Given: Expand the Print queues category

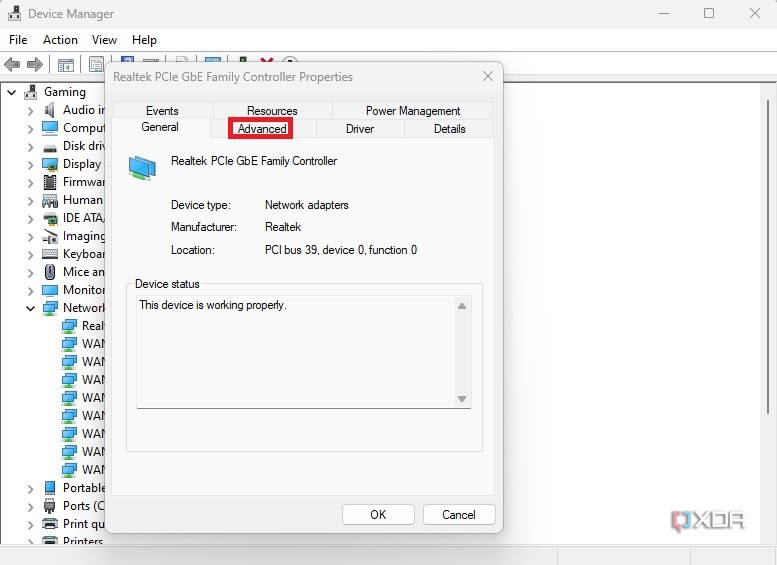Looking at the screenshot, I should [31, 524].
